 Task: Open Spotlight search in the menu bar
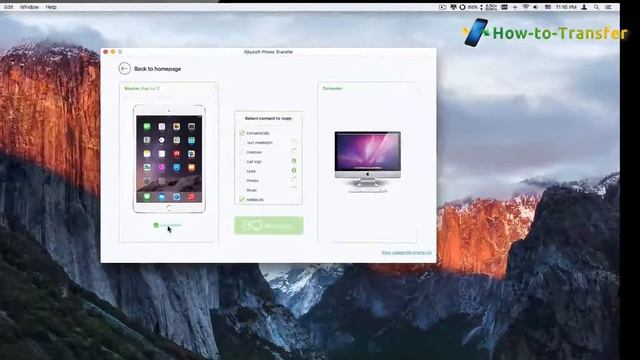click(596, 7)
